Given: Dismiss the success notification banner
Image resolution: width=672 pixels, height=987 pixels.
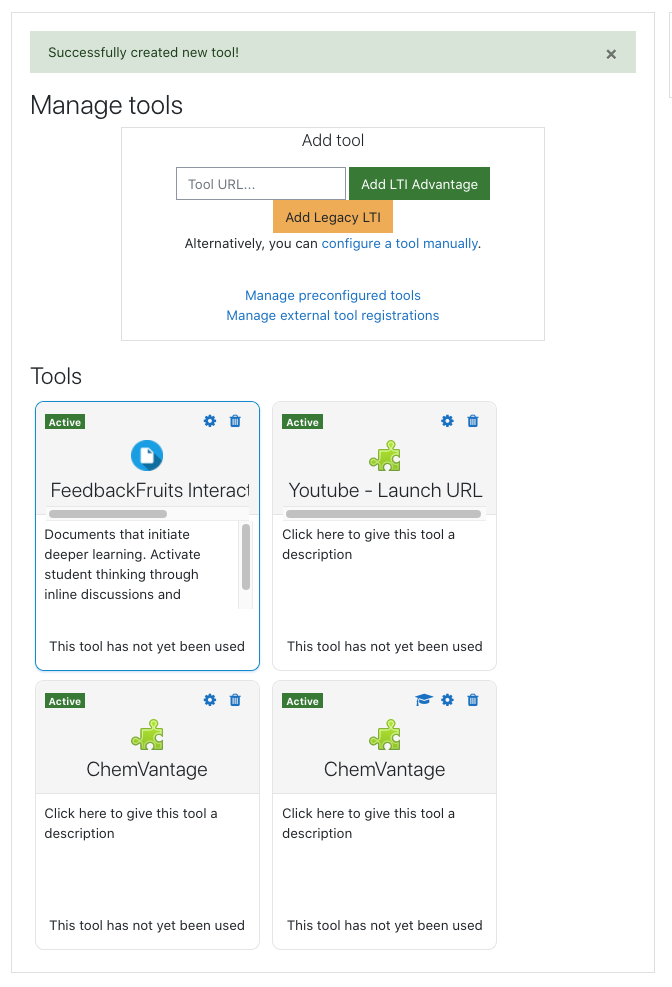Looking at the screenshot, I should [611, 54].
